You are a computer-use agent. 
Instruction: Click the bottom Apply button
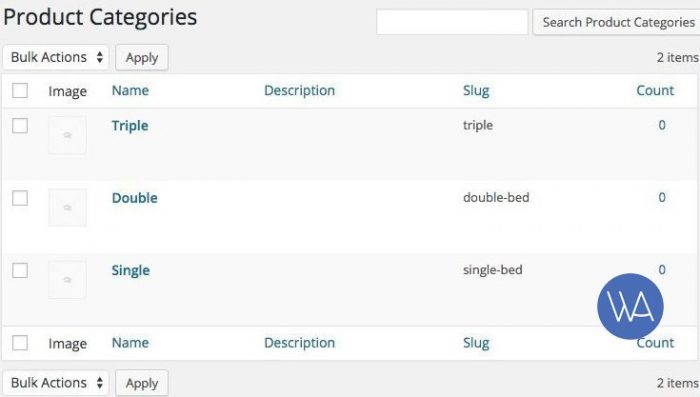(x=142, y=383)
